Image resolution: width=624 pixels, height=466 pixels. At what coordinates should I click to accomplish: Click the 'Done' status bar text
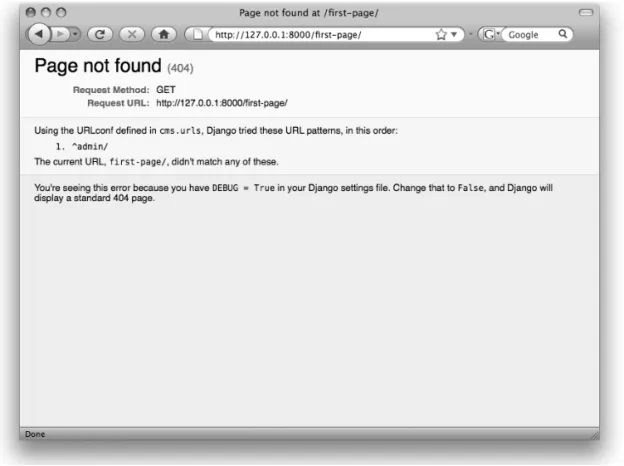coord(35,434)
